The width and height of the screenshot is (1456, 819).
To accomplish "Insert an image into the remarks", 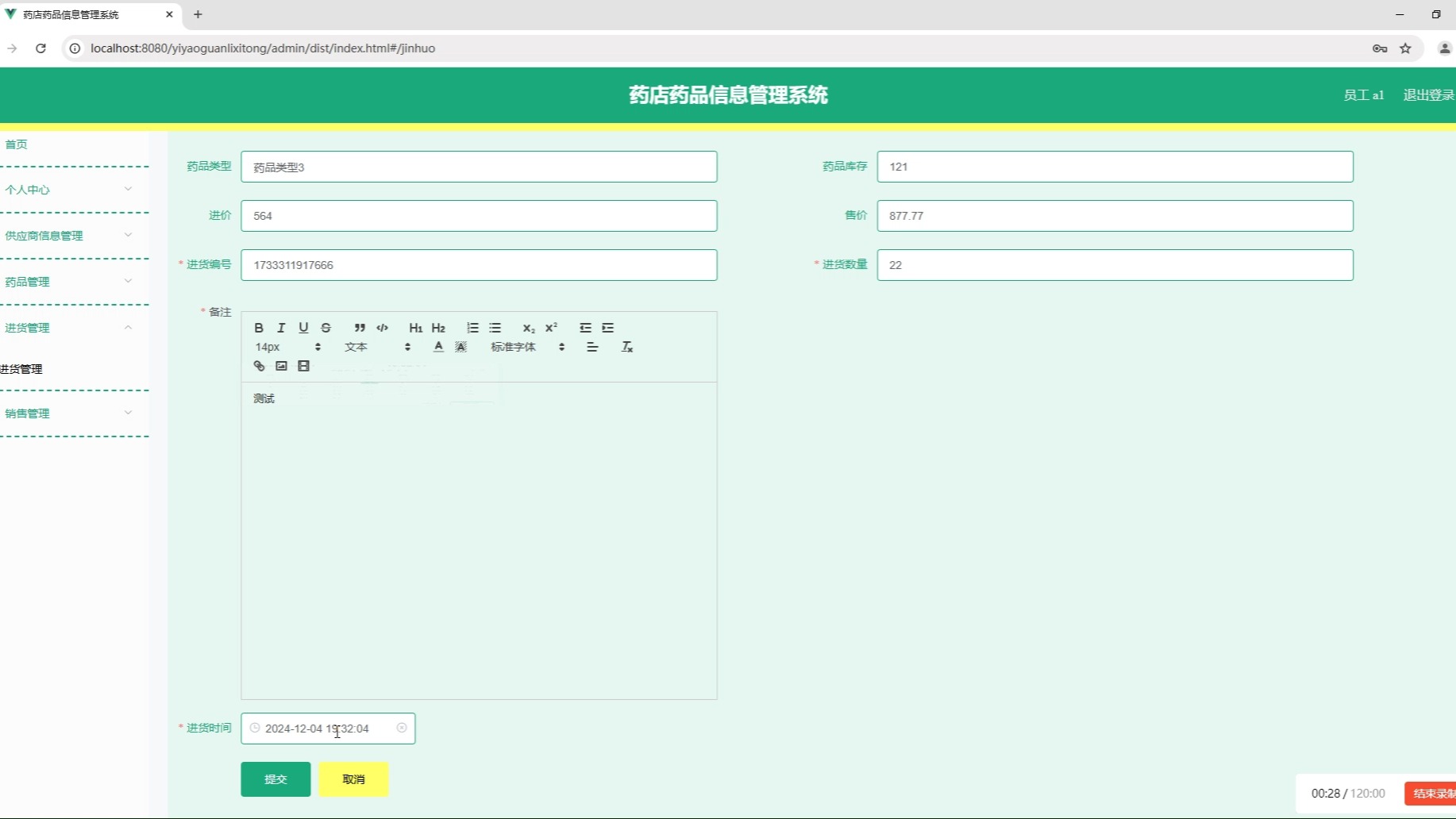I will [x=281, y=366].
